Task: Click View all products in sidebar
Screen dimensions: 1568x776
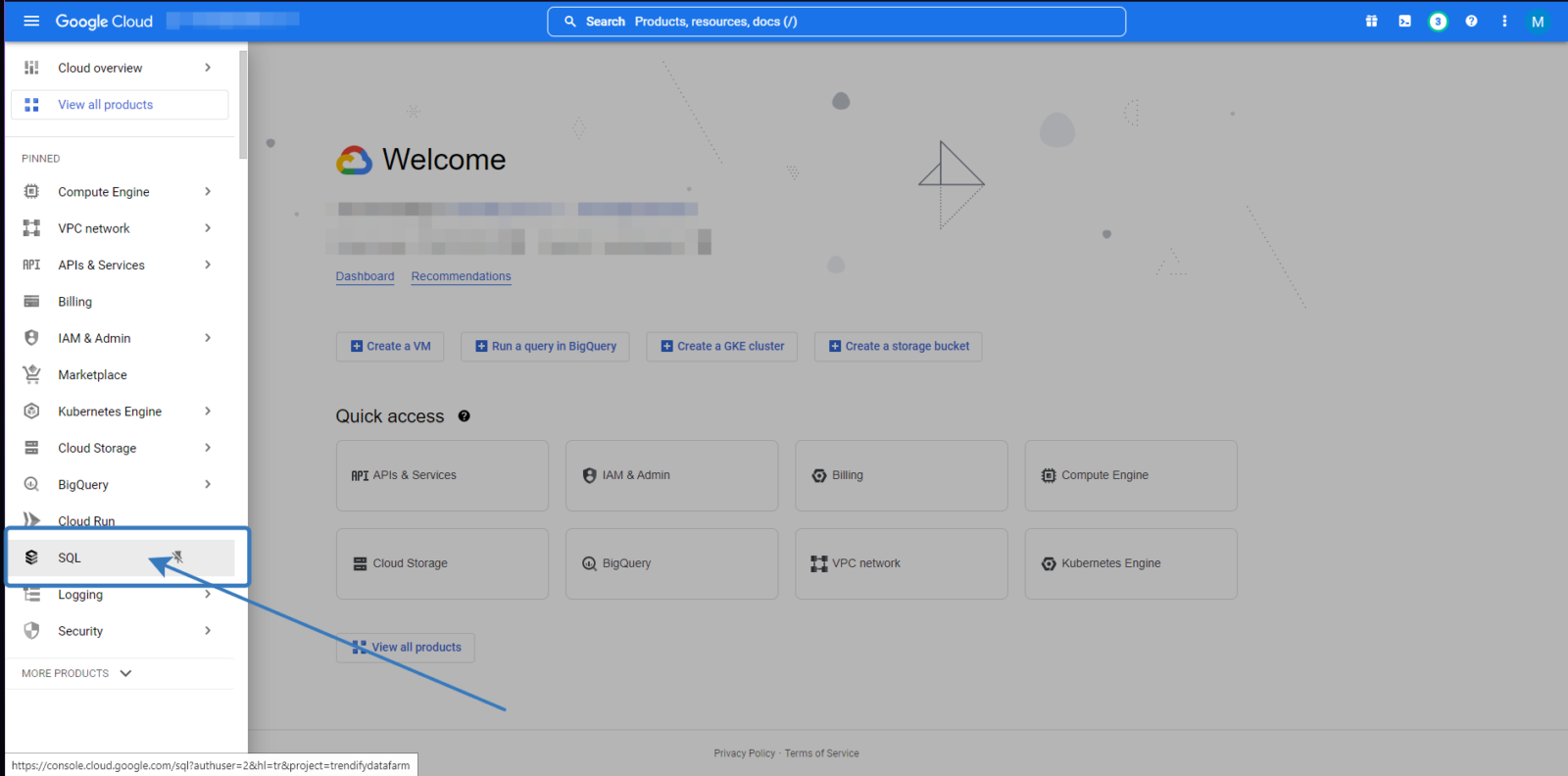Action: [x=120, y=105]
